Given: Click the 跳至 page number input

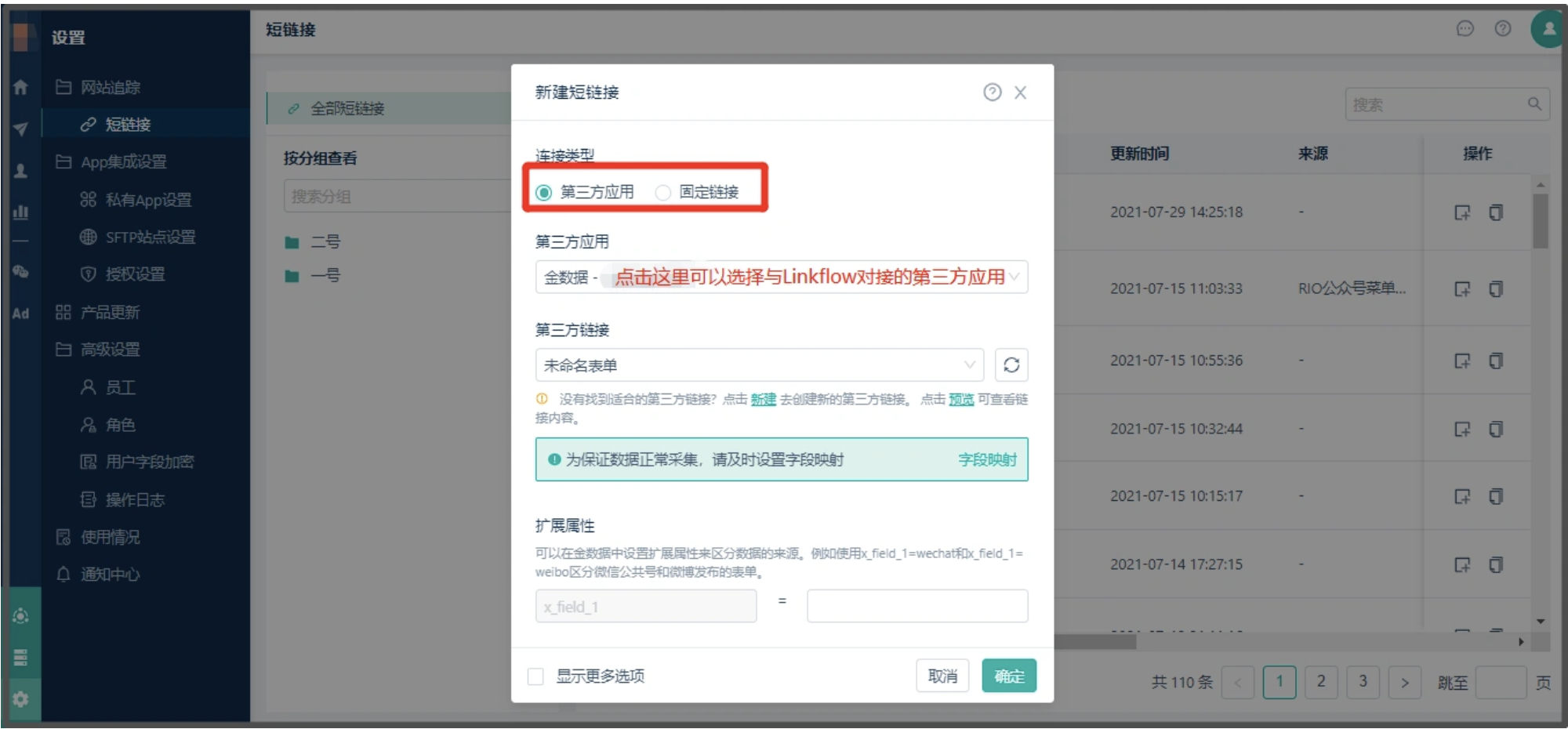Looking at the screenshot, I should pyautogui.click(x=1501, y=682).
